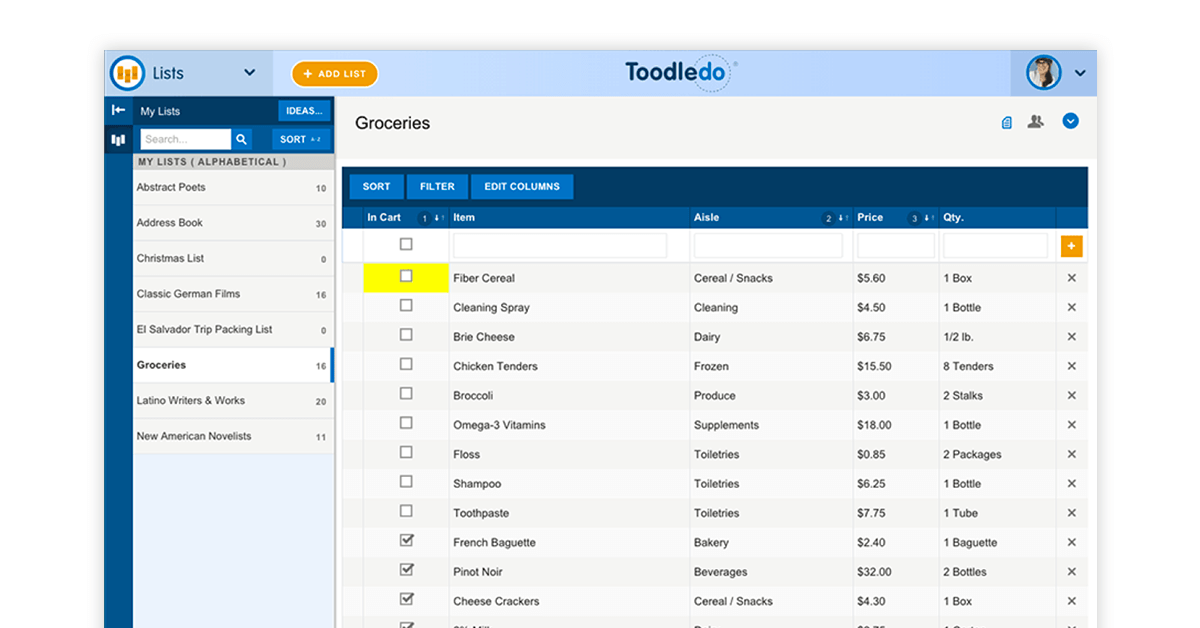1200x628 pixels.
Task: Select the lists view icon in sidebar rail
Action: 118,140
